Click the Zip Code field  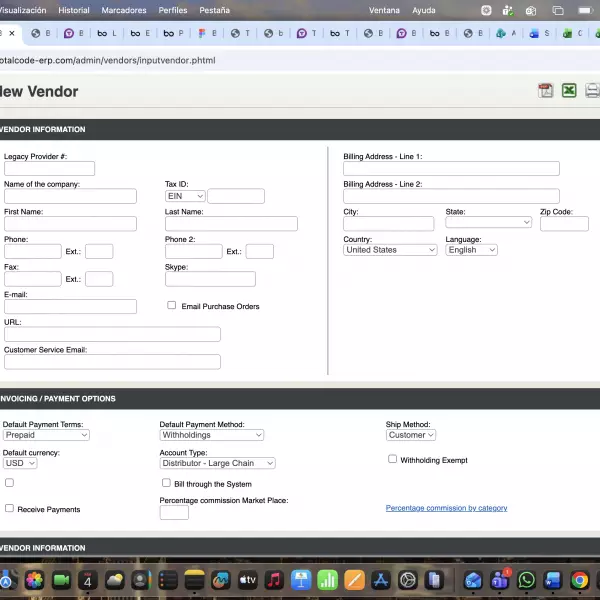point(564,223)
